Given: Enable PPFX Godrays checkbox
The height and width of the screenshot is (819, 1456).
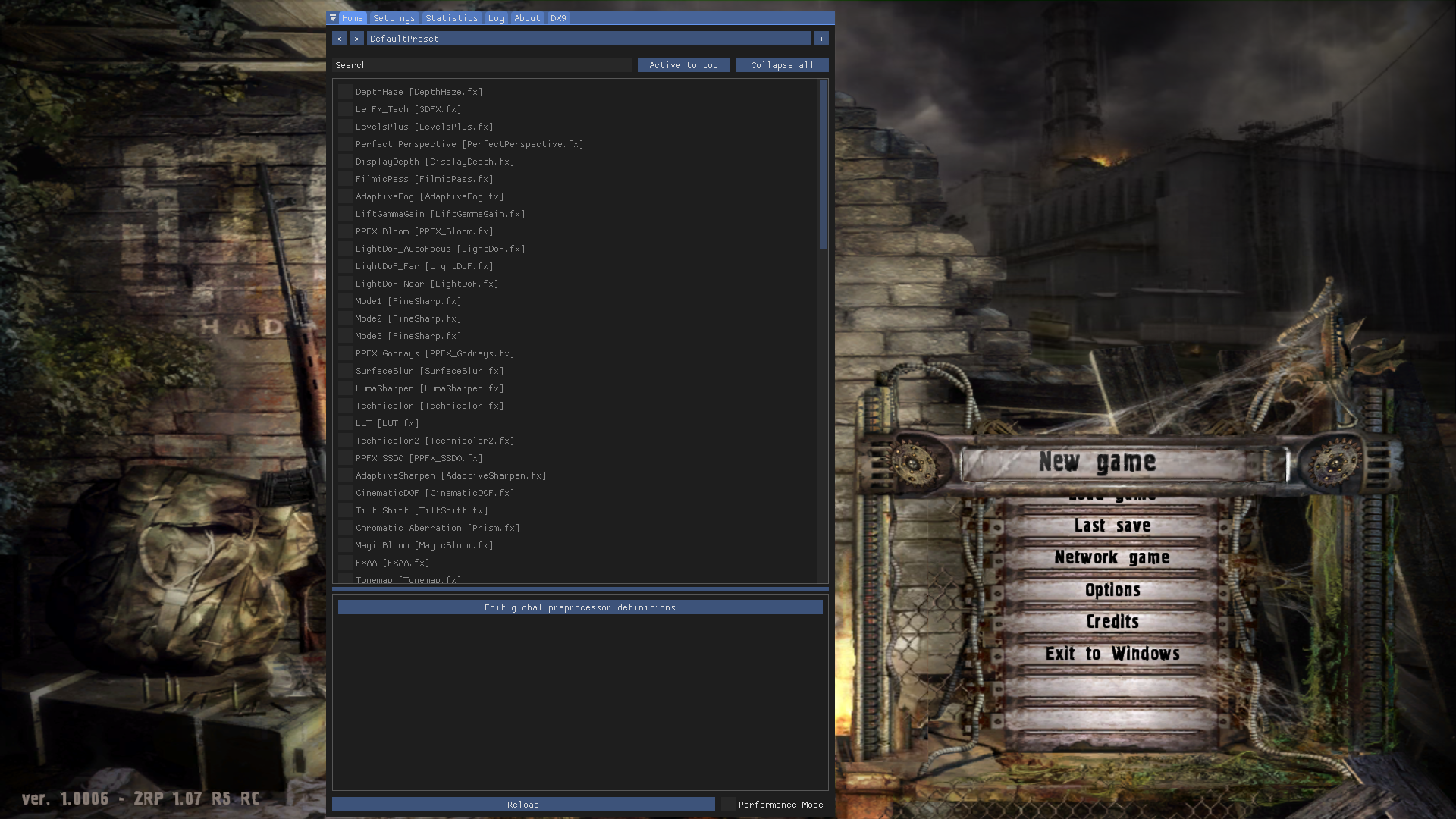Looking at the screenshot, I should click(x=345, y=353).
